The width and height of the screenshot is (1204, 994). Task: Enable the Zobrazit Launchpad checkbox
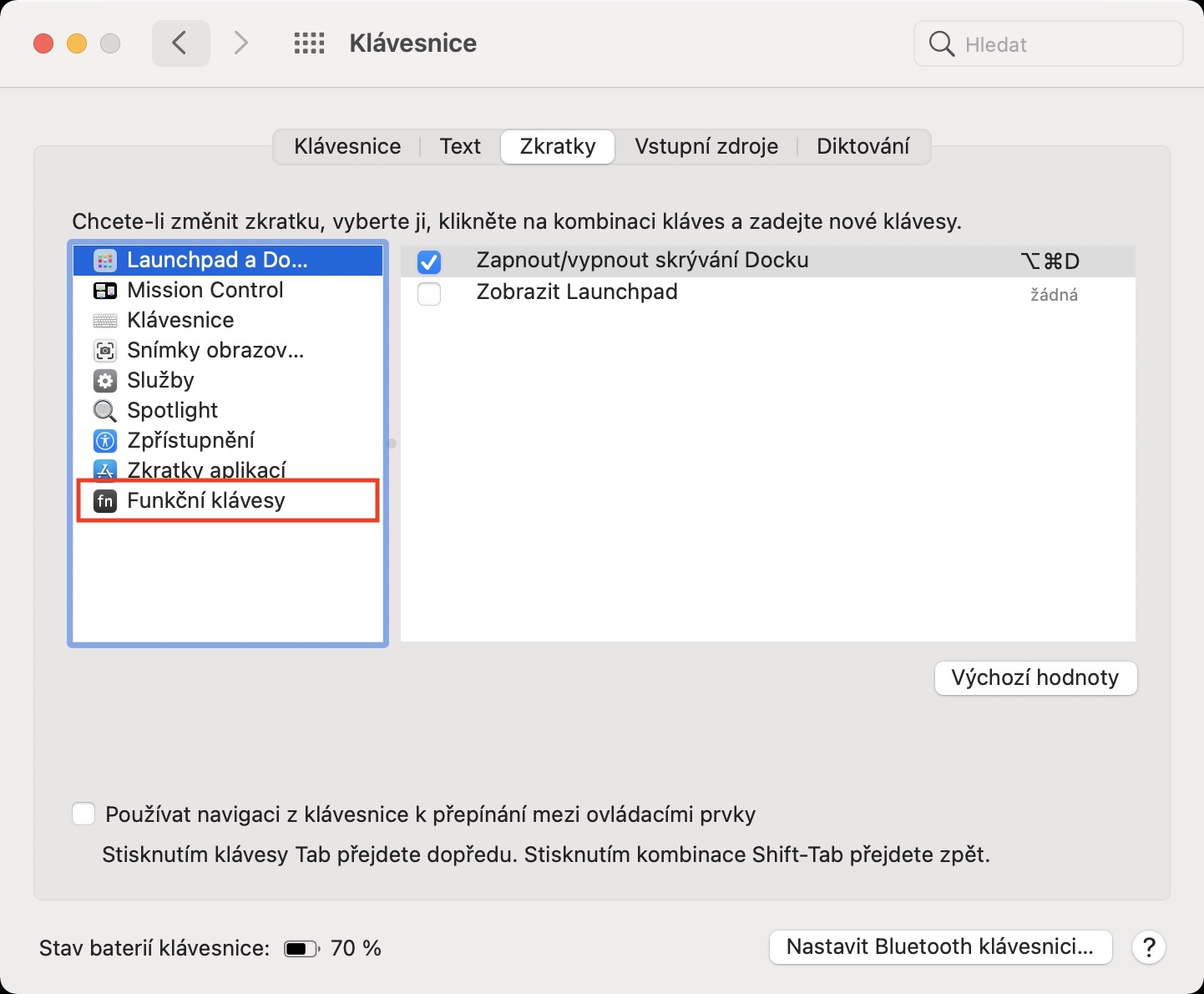(429, 294)
